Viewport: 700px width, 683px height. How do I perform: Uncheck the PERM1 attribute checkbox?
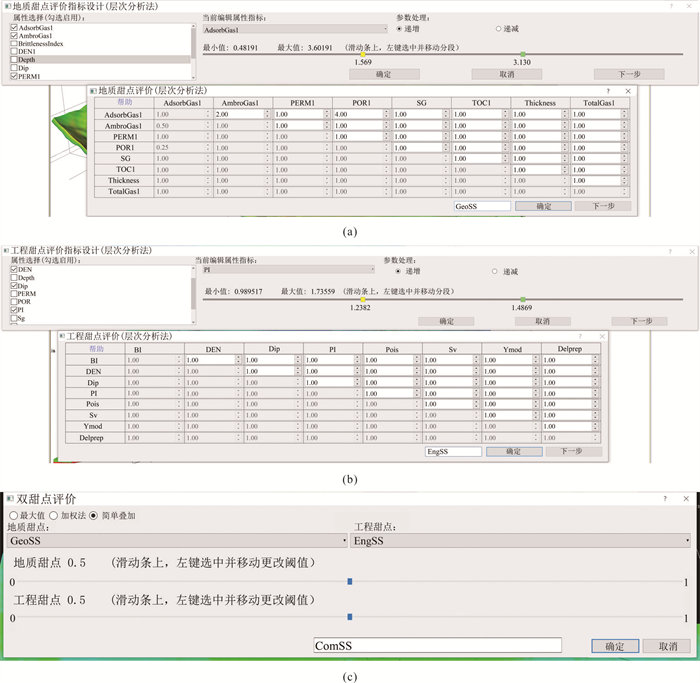pos(14,76)
